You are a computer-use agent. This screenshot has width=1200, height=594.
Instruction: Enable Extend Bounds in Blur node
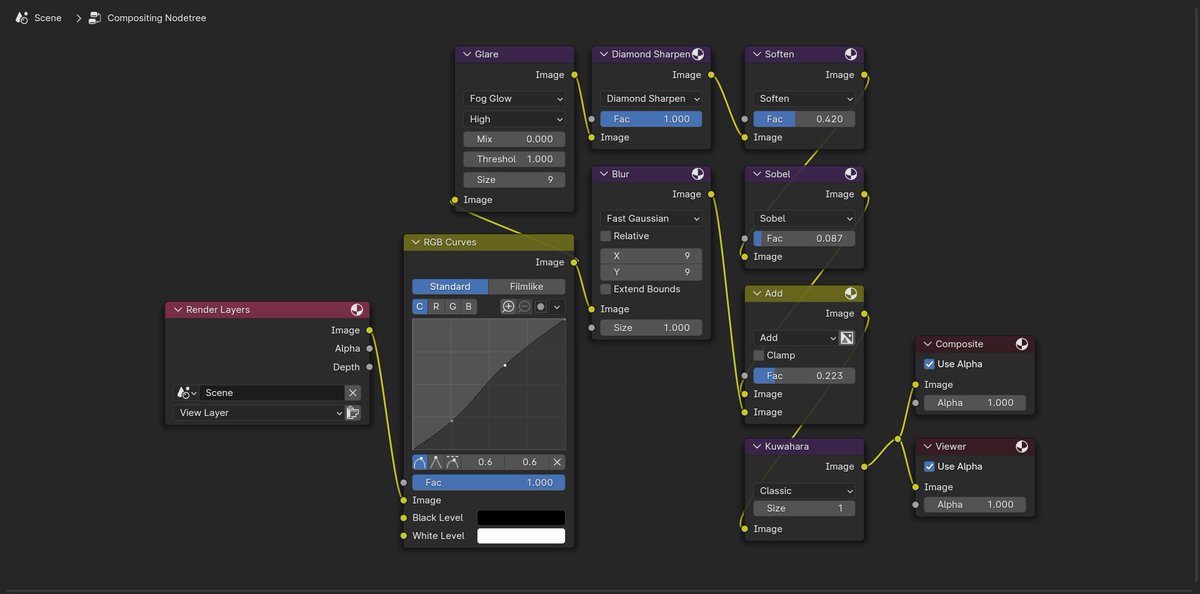coord(606,289)
